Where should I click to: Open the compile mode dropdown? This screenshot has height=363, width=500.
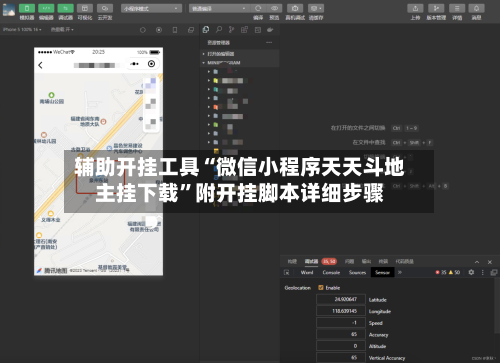pyautogui.click(x=219, y=8)
